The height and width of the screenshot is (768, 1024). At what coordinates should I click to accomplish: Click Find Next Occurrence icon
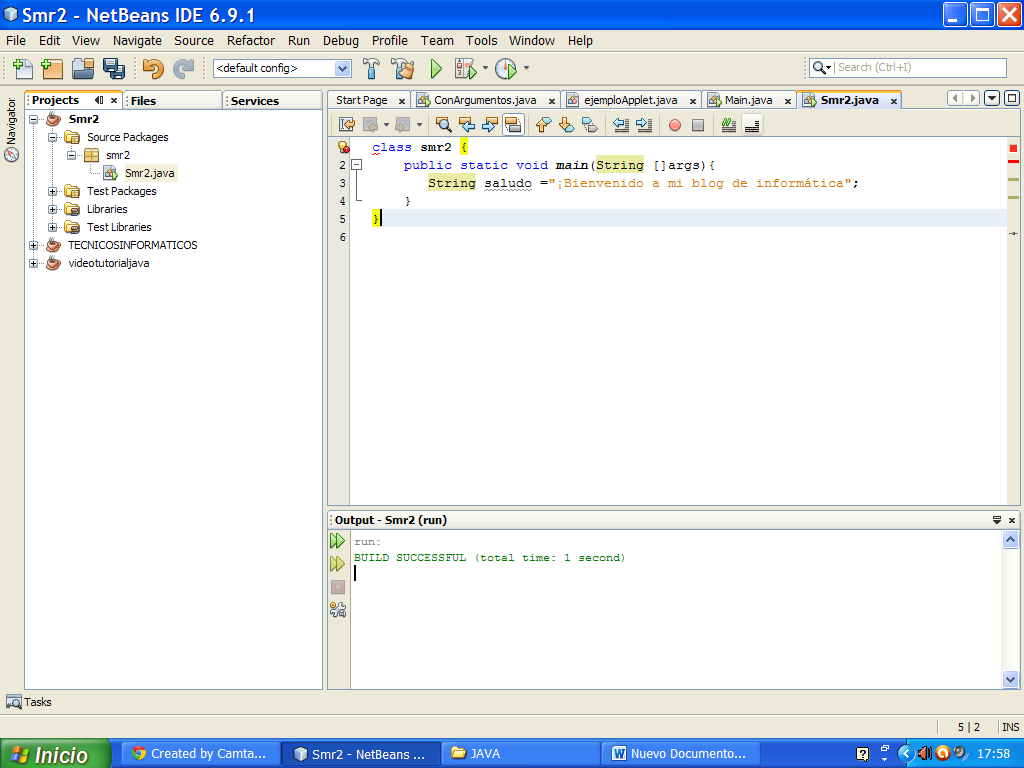[490, 125]
